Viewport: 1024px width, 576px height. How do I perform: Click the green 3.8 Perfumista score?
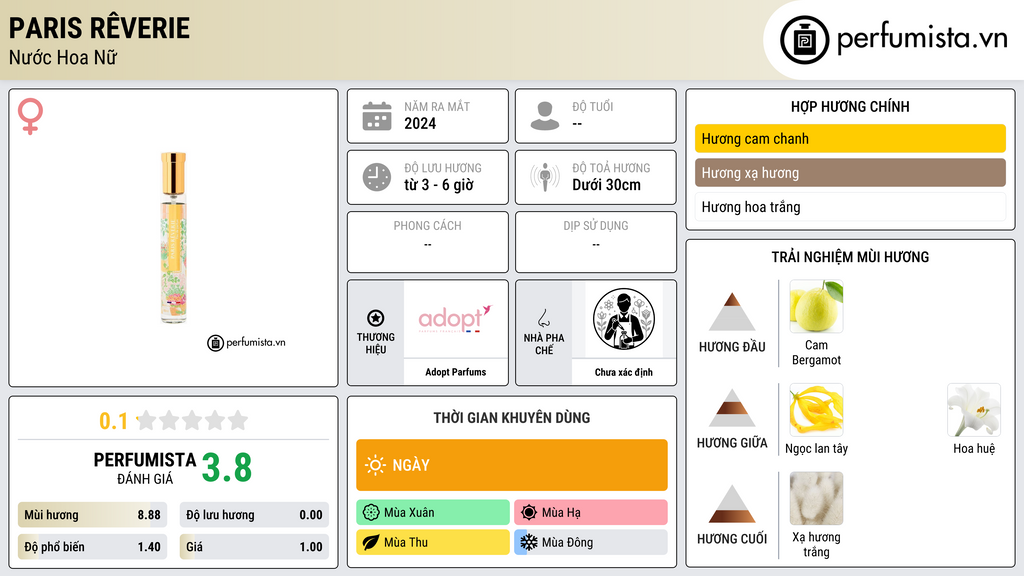pyautogui.click(x=227, y=468)
